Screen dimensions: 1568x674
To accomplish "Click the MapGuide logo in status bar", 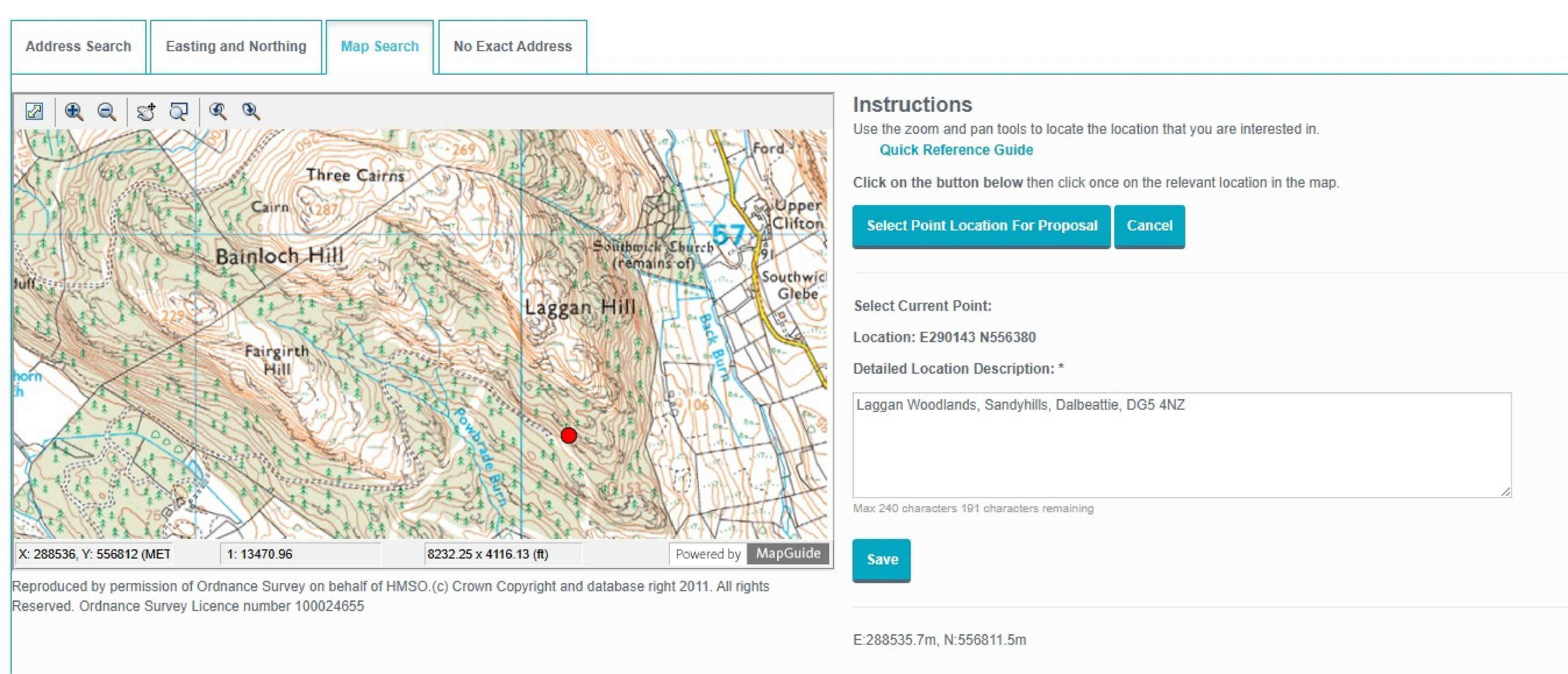I will pyautogui.click(x=788, y=553).
